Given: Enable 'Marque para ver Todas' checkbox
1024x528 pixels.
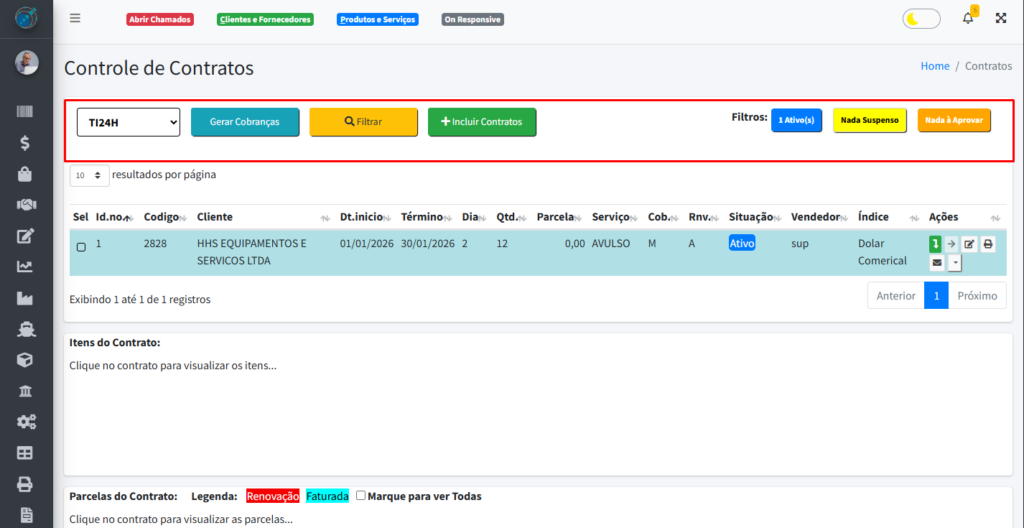Looking at the screenshot, I should [x=361, y=495].
